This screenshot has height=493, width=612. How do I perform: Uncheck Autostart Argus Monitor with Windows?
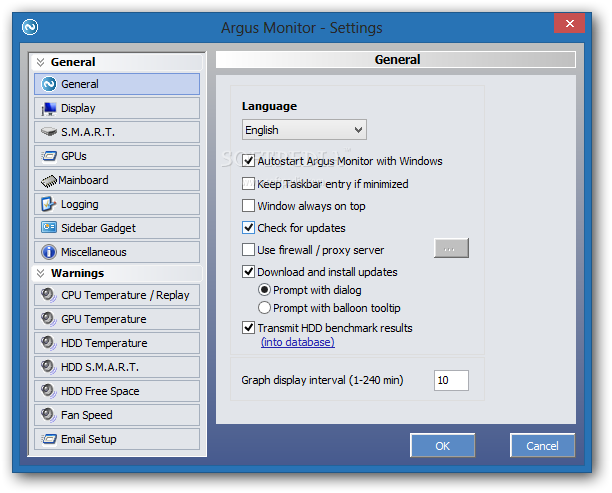[x=248, y=161]
